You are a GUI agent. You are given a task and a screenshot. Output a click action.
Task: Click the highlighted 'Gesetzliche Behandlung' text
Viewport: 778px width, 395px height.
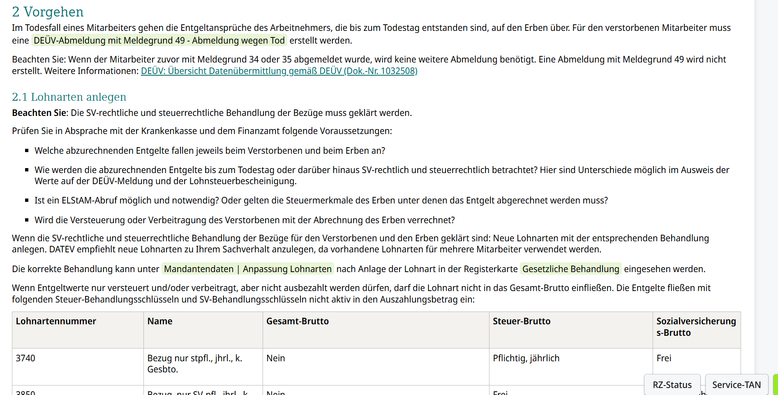pos(571,269)
